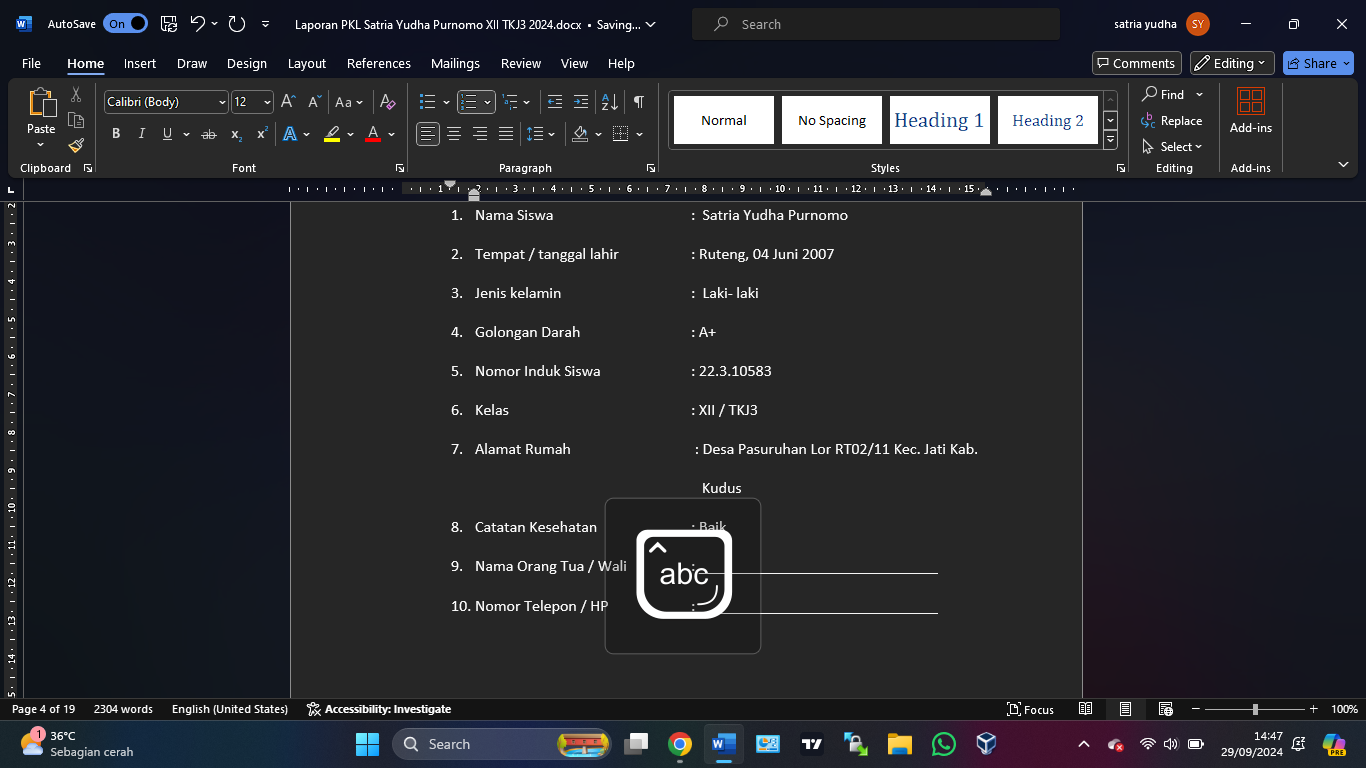Apply superscript formatting

click(x=262, y=134)
